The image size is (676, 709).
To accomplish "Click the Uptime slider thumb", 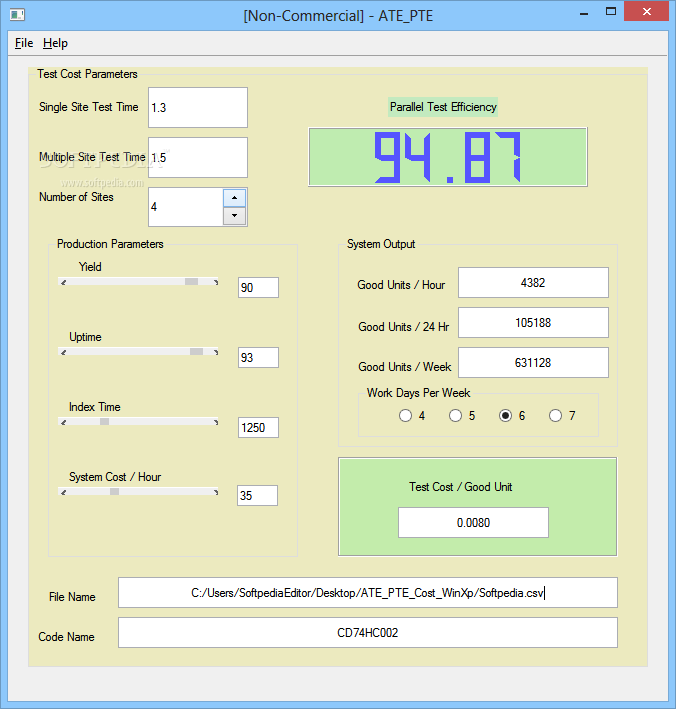I will (x=196, y=352).
